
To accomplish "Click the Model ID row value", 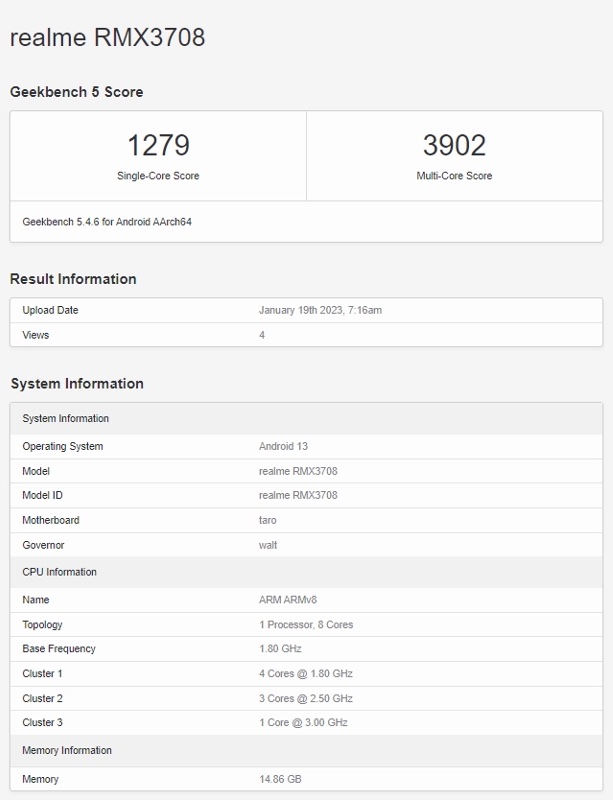I will pyautogui.click(x=298, y=495).
